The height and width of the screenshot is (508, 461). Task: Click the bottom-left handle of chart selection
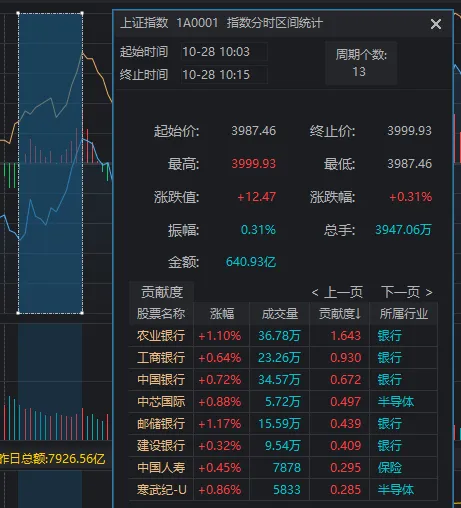pyautogui.click(x=18, y=313)
